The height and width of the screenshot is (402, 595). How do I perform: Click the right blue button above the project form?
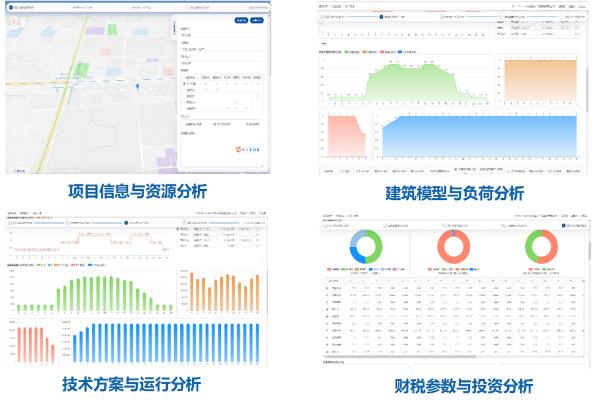tap(257, 20)
